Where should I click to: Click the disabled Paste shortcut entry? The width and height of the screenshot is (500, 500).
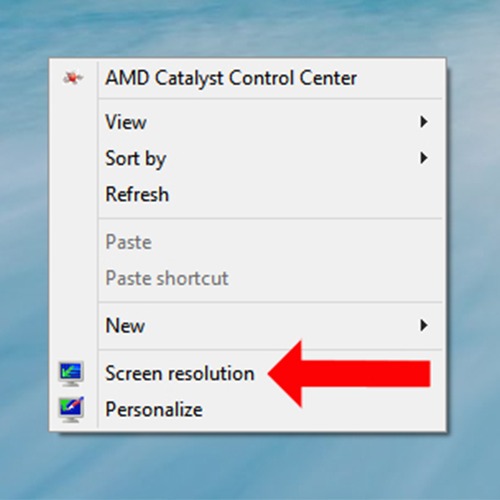247,278
